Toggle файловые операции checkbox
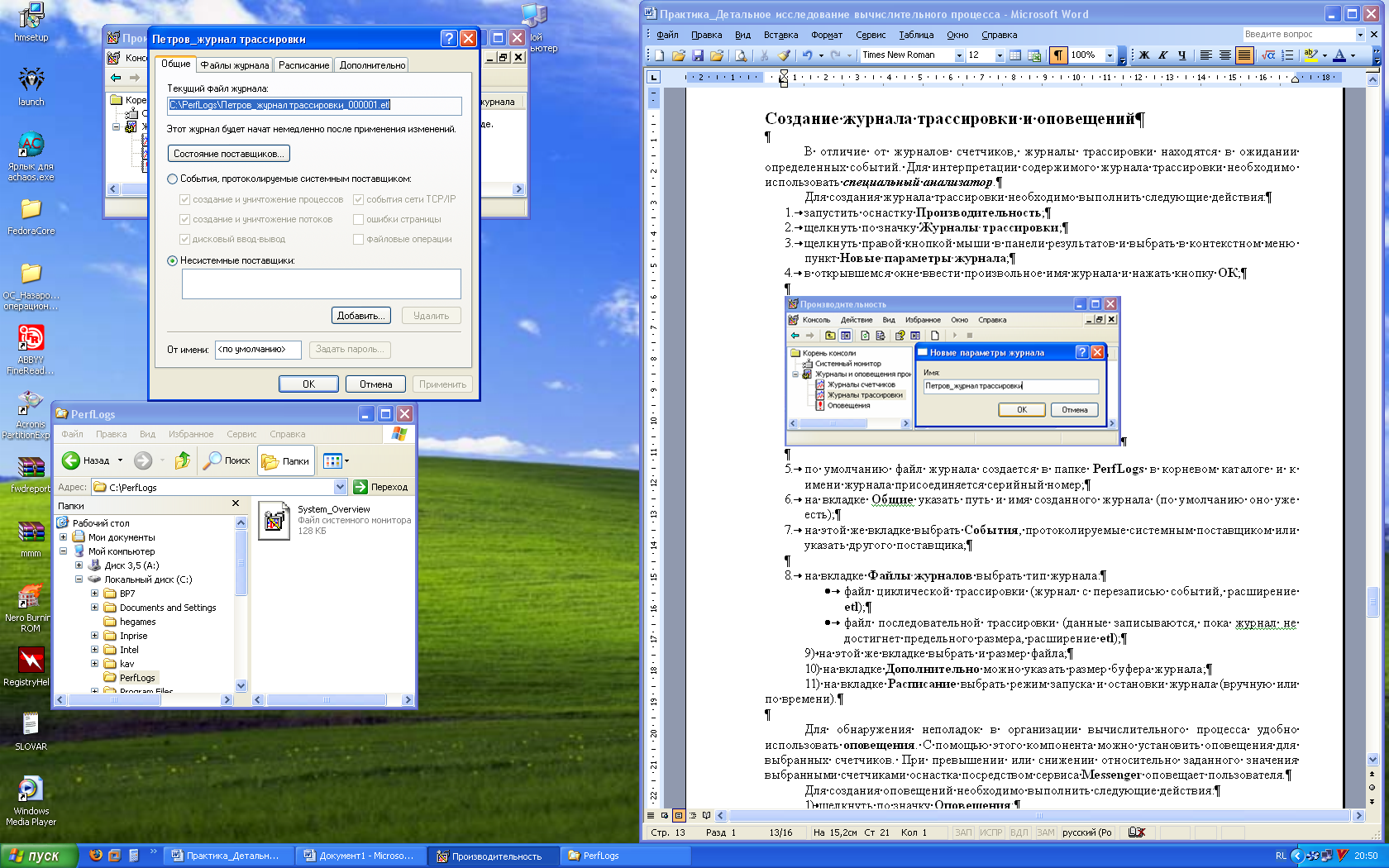The width and height of the screenshot is (1389, 868). click(358, 239)
